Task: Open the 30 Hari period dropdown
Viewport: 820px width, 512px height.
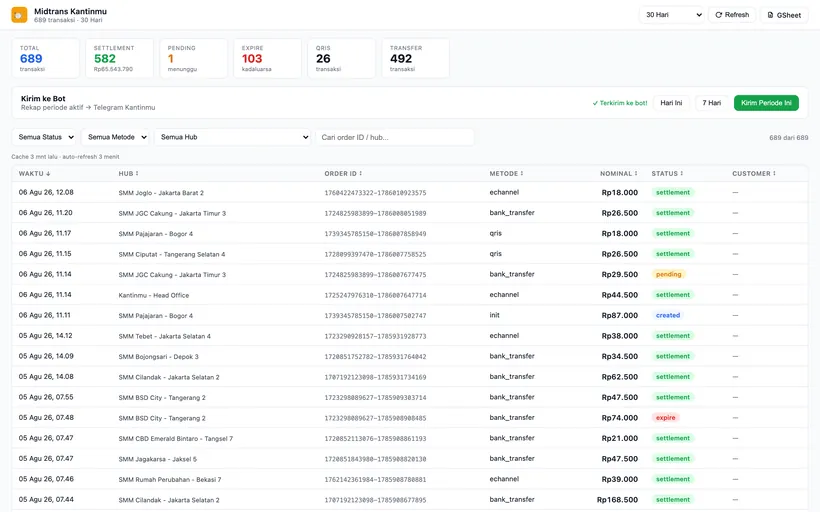Action: pyautogui.click(x=673, y=15)
